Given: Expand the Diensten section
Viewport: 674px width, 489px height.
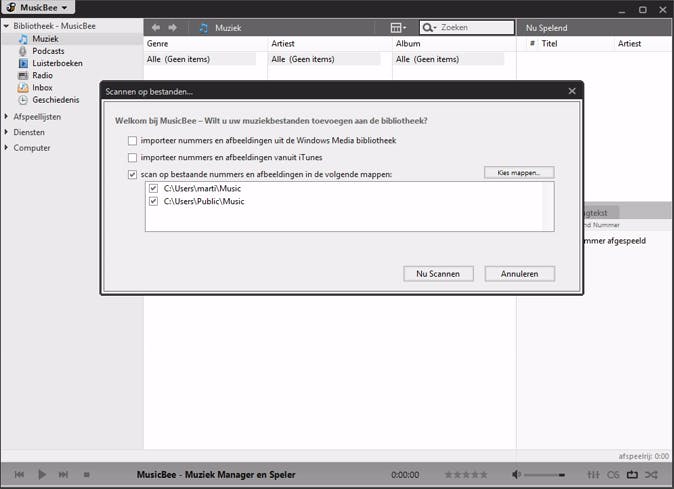Looking at the screenshot, I should tap(6, 132).
